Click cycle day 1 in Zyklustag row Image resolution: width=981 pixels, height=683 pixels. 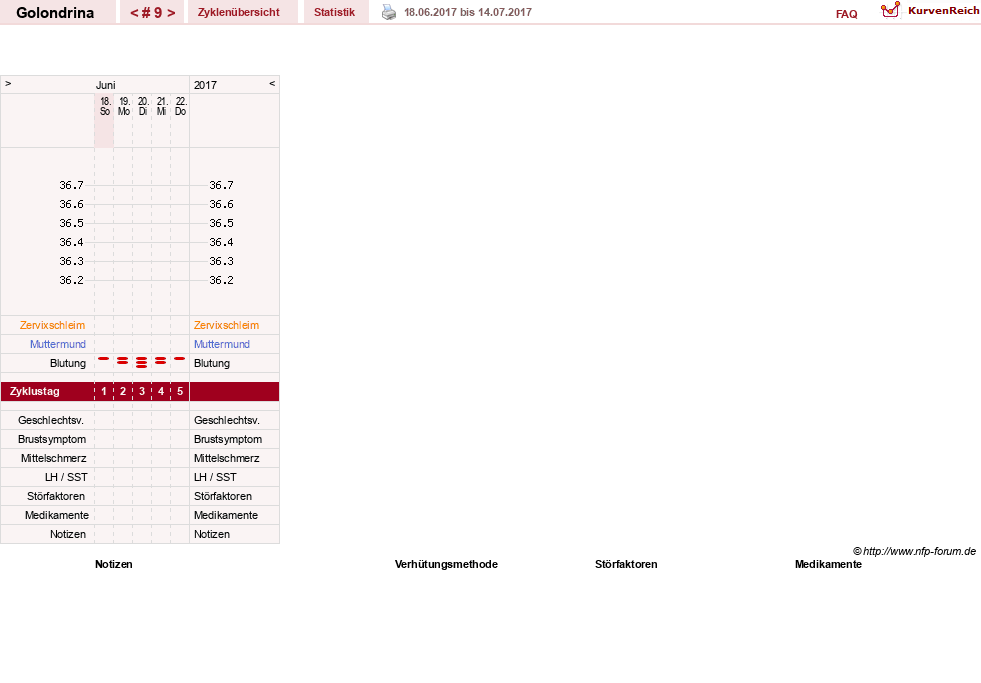point(104,392)
